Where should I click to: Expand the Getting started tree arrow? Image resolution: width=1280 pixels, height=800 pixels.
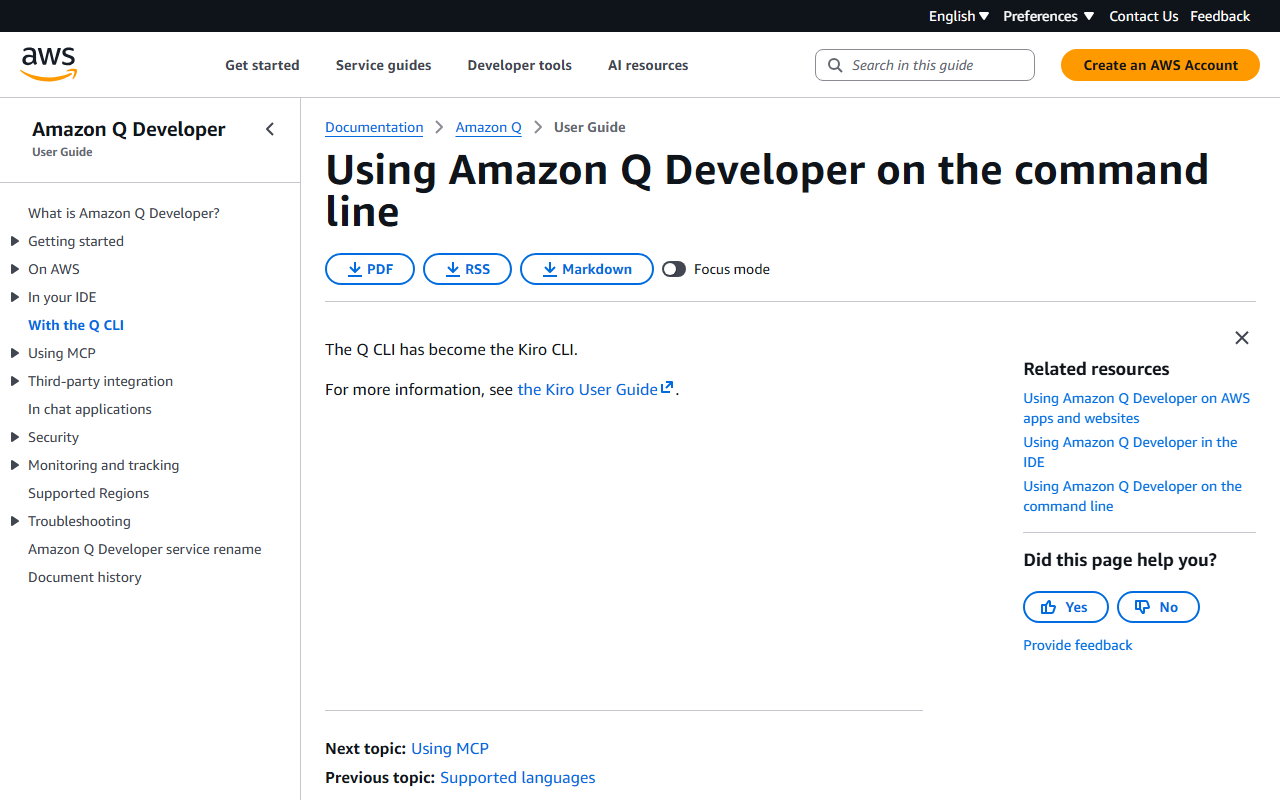(14, 241)
